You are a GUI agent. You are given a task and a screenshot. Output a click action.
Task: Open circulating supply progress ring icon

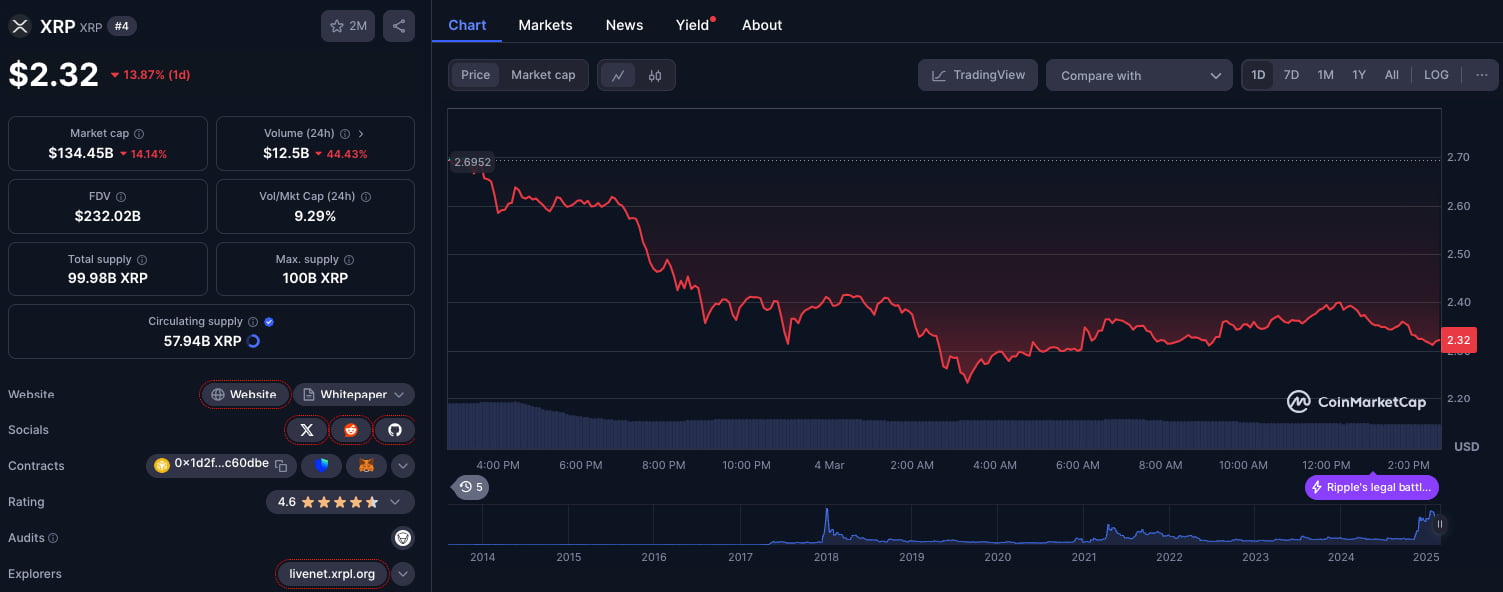253,341
